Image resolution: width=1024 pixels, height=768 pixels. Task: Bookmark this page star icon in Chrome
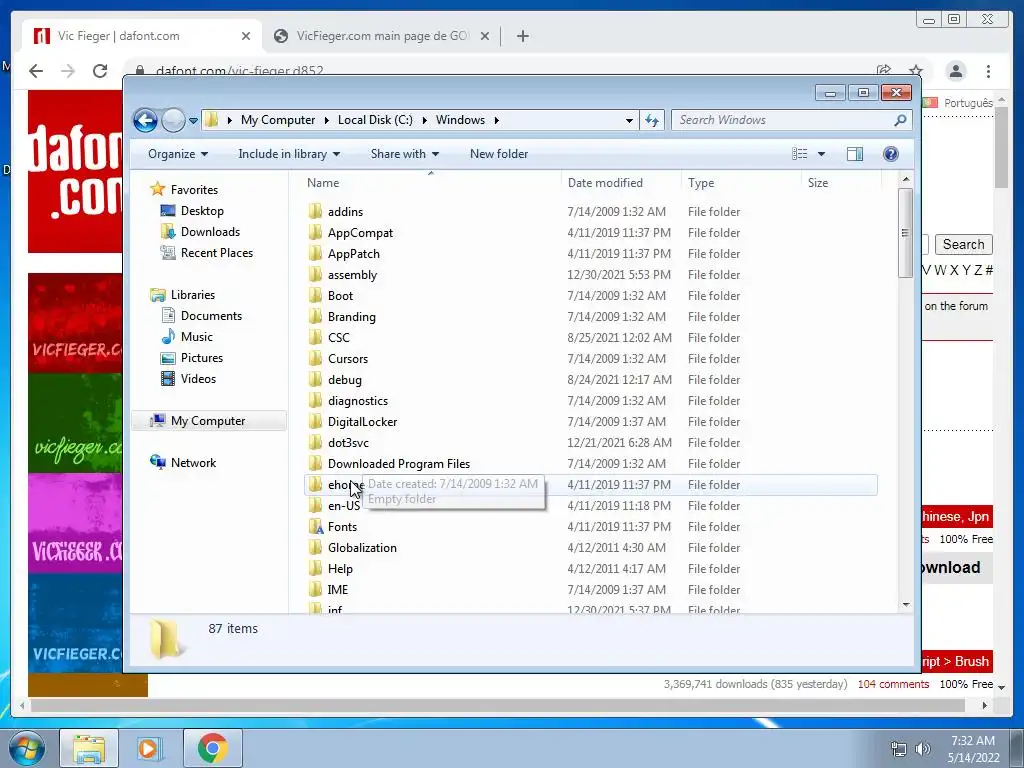tap(916, 71)
